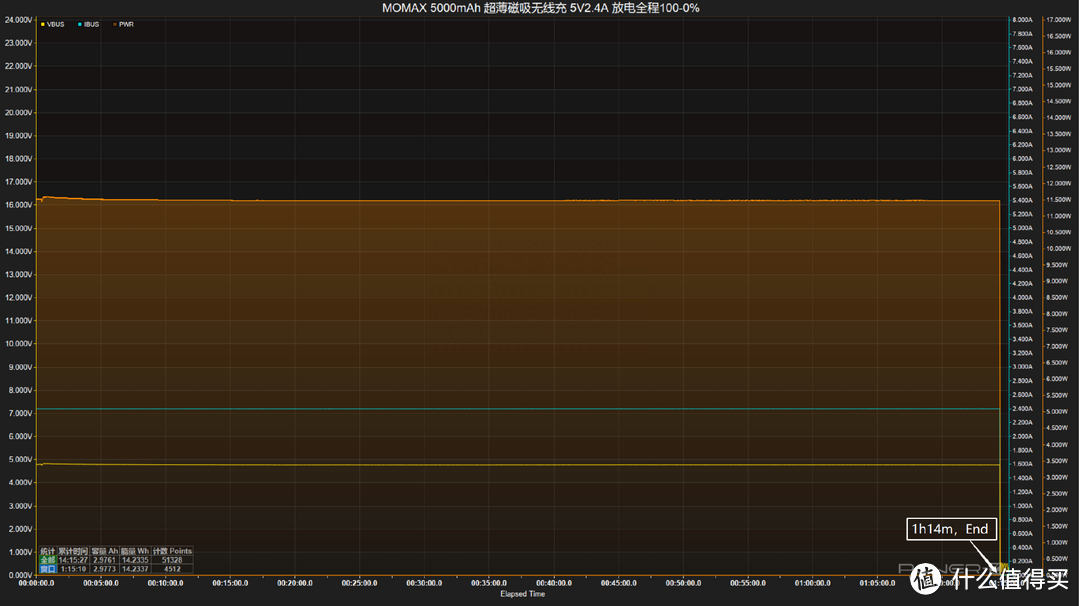1080x606 pixels.
Task: Click the 00:00:00.0 time axis label
Action: (x=37, y=583)
